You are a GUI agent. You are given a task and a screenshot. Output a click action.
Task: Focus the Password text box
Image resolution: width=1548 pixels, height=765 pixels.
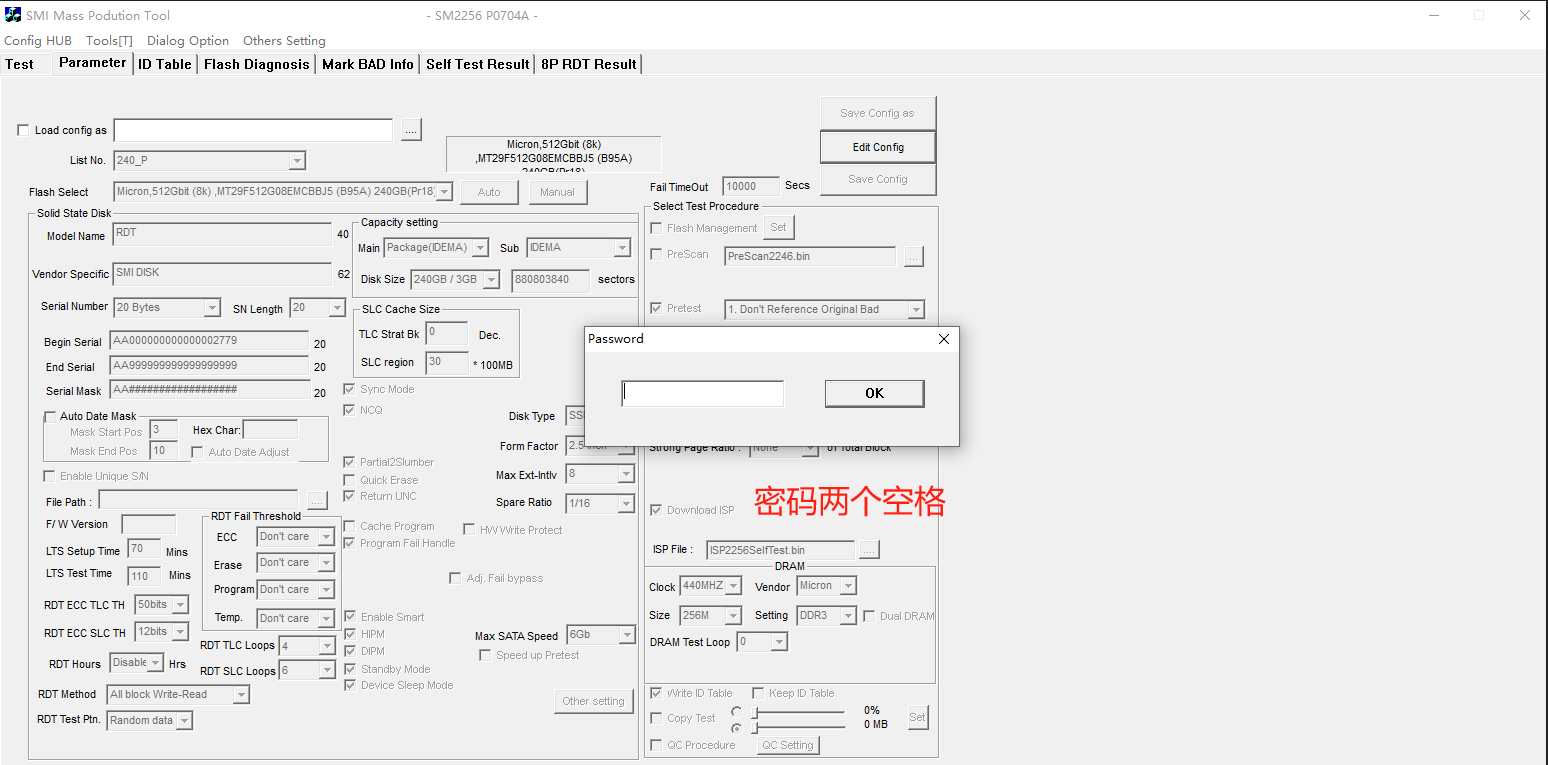point(702,393)
